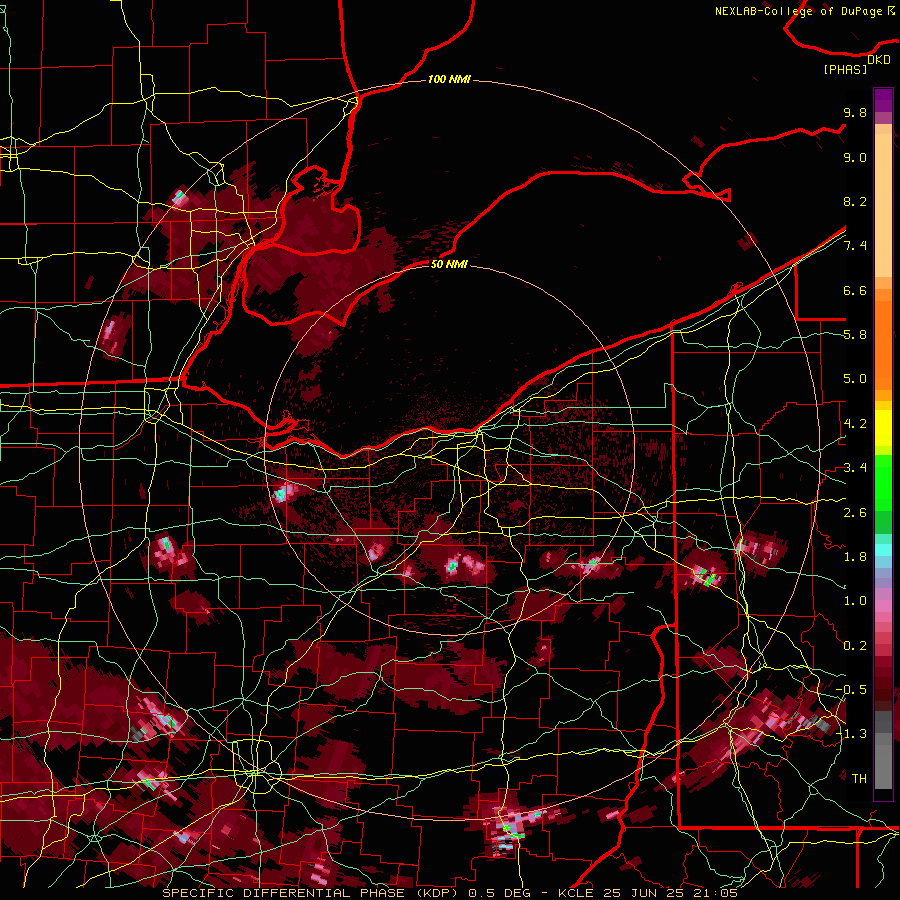Pick the bright yellow segment of the color bar

(883, 428)
